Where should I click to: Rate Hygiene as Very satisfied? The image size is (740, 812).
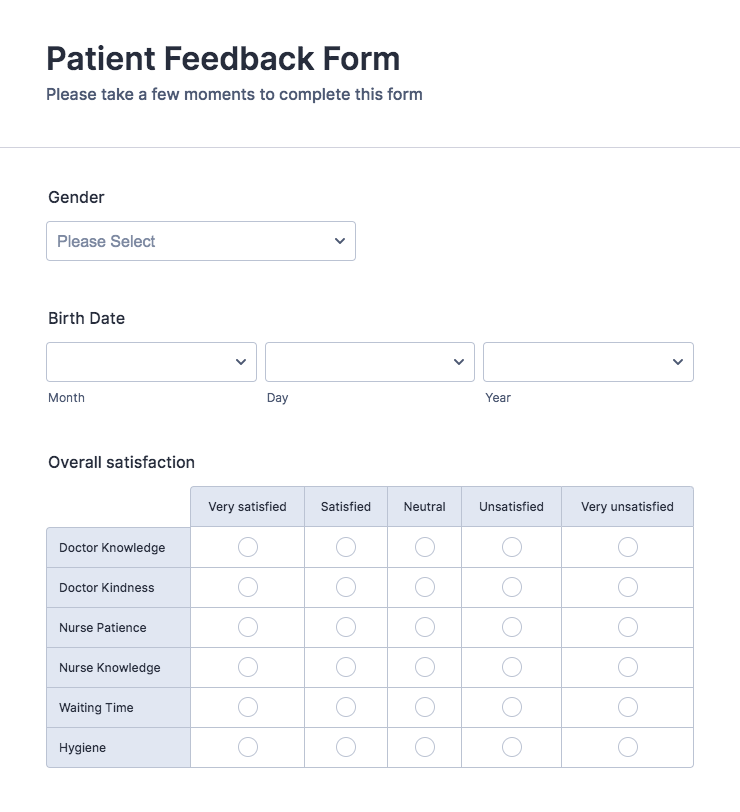(x=248, y=747)
